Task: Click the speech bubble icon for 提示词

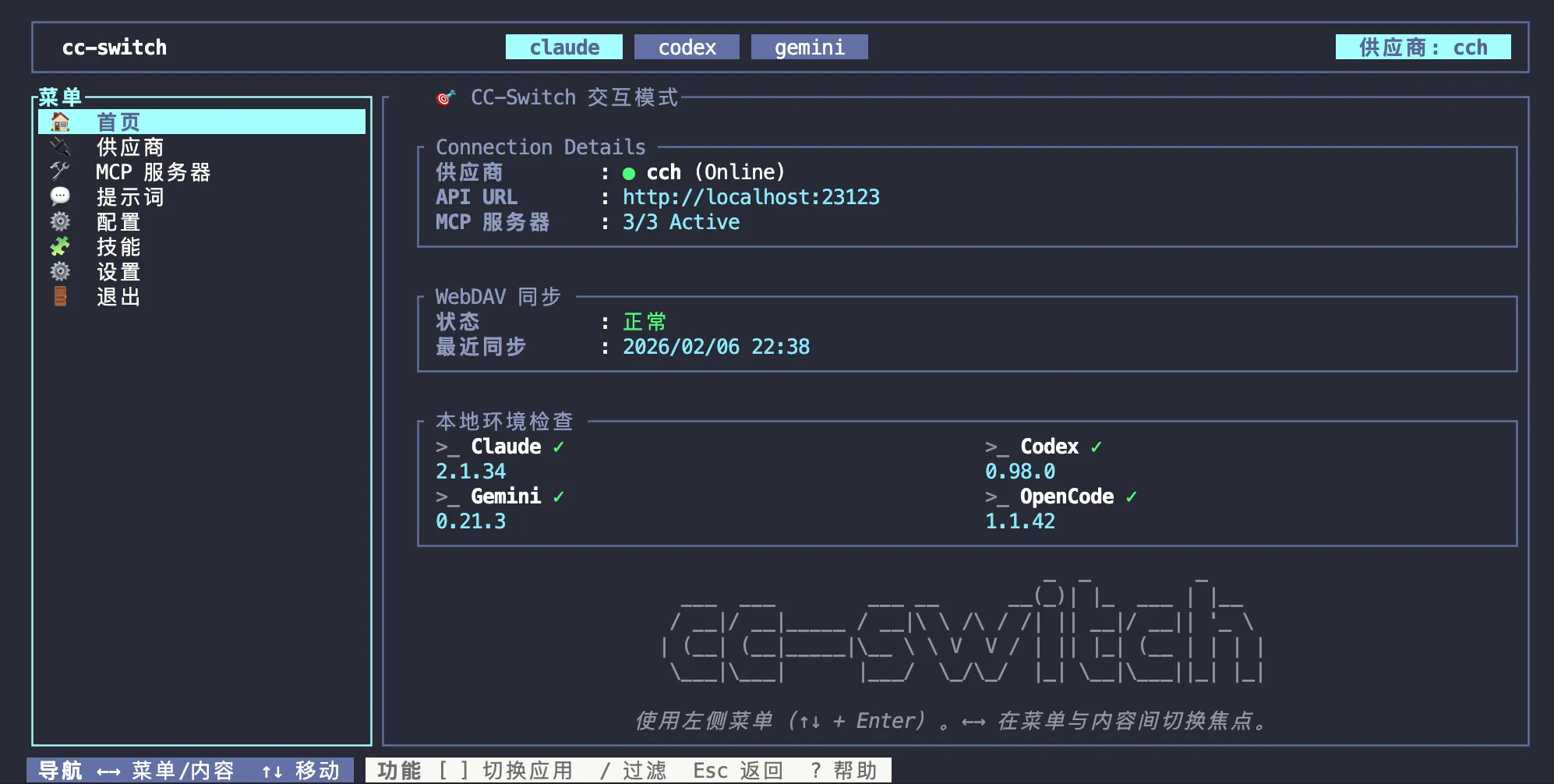Action: 60,196
